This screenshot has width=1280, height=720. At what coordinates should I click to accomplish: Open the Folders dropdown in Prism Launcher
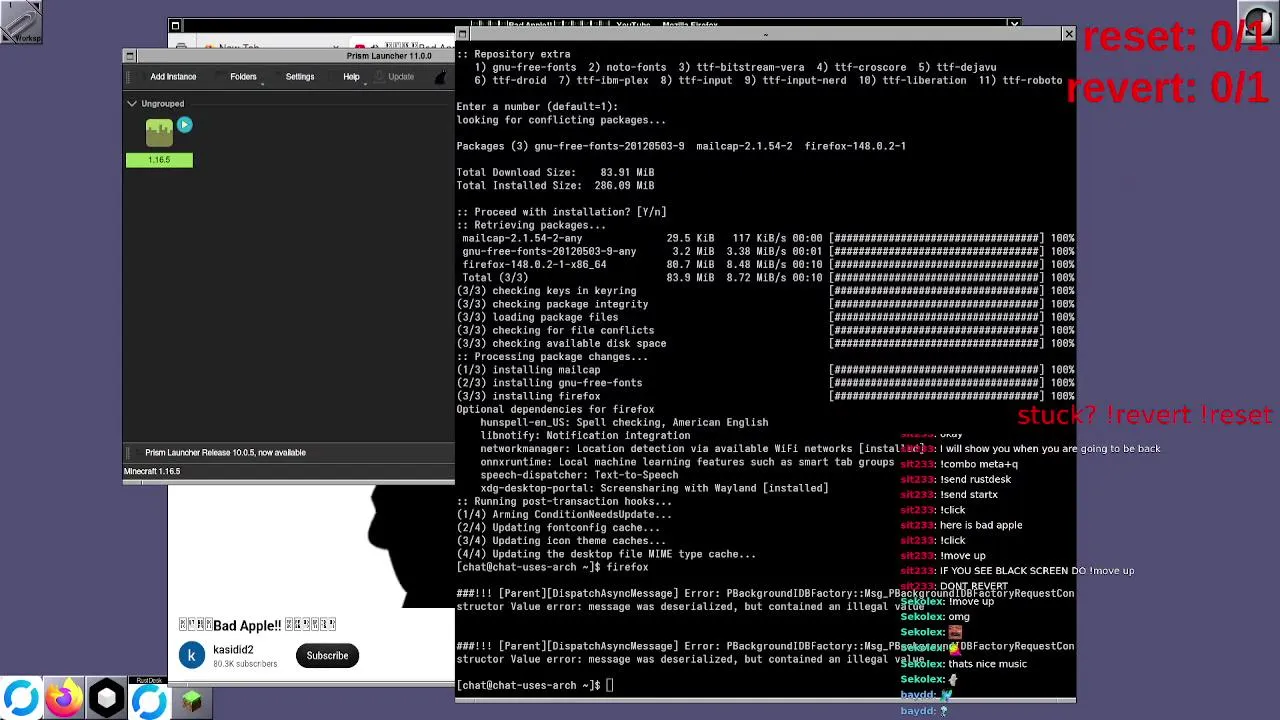243,77
